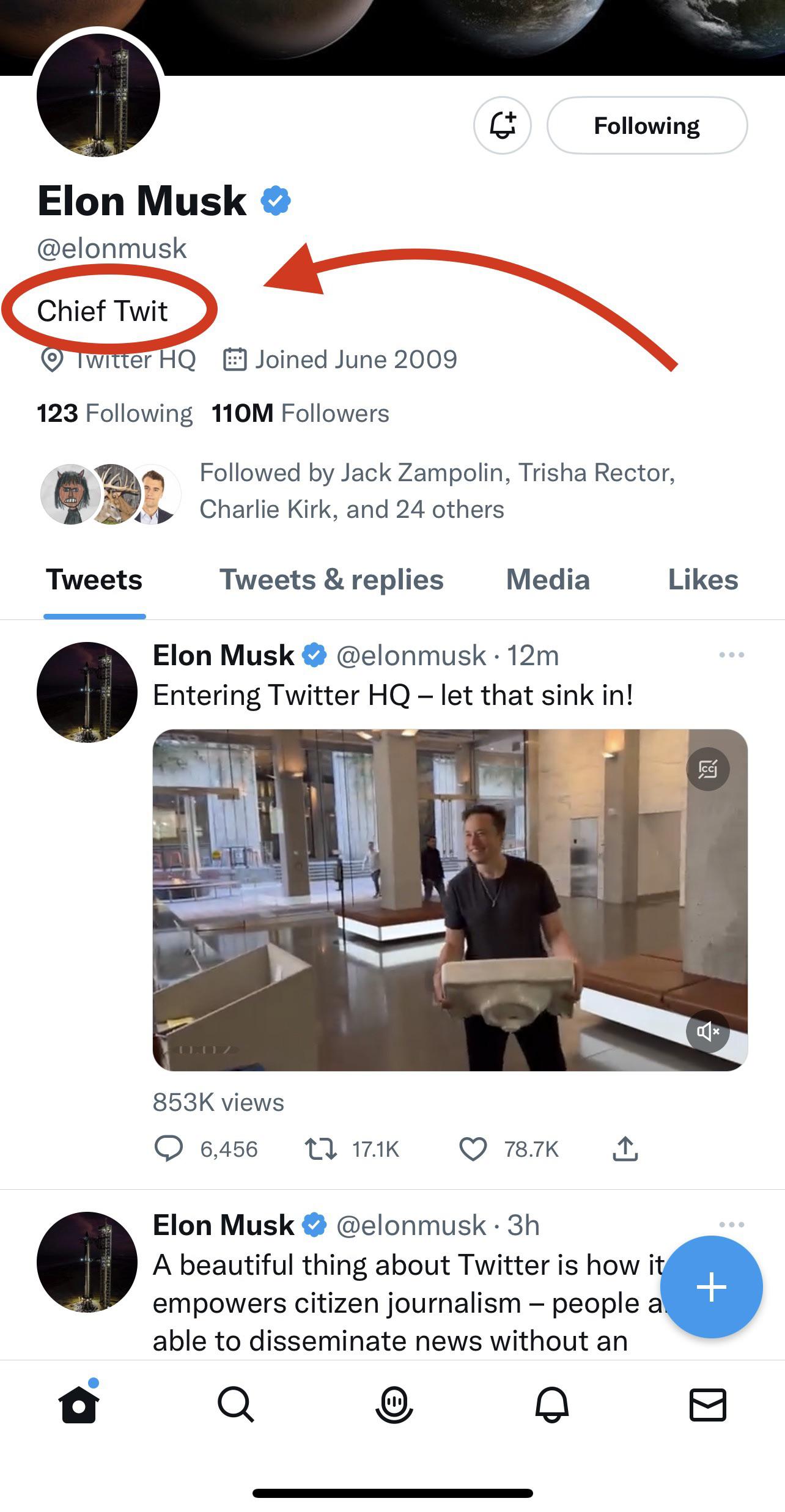The height and width of the screenshot is (1512, 785).
Task: Open the Notifications bell in bottom bar
Action: click(551, 1404)
